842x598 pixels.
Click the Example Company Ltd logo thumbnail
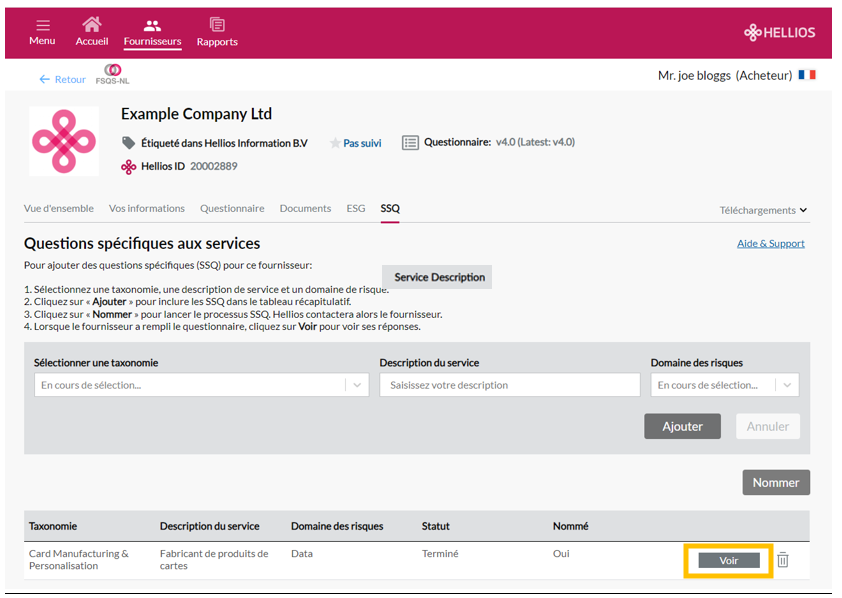click(x=64, y=141)
